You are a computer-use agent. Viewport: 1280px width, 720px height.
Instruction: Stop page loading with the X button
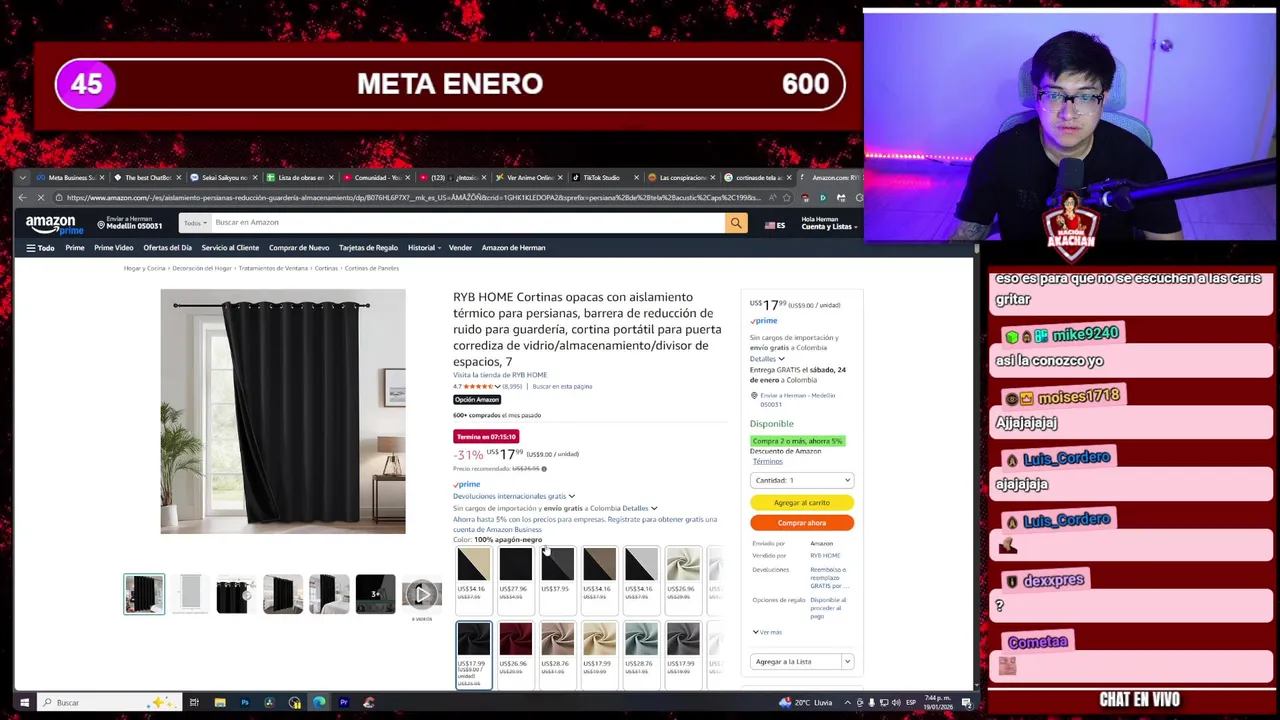pyautogui.click(x=41, y=198)
